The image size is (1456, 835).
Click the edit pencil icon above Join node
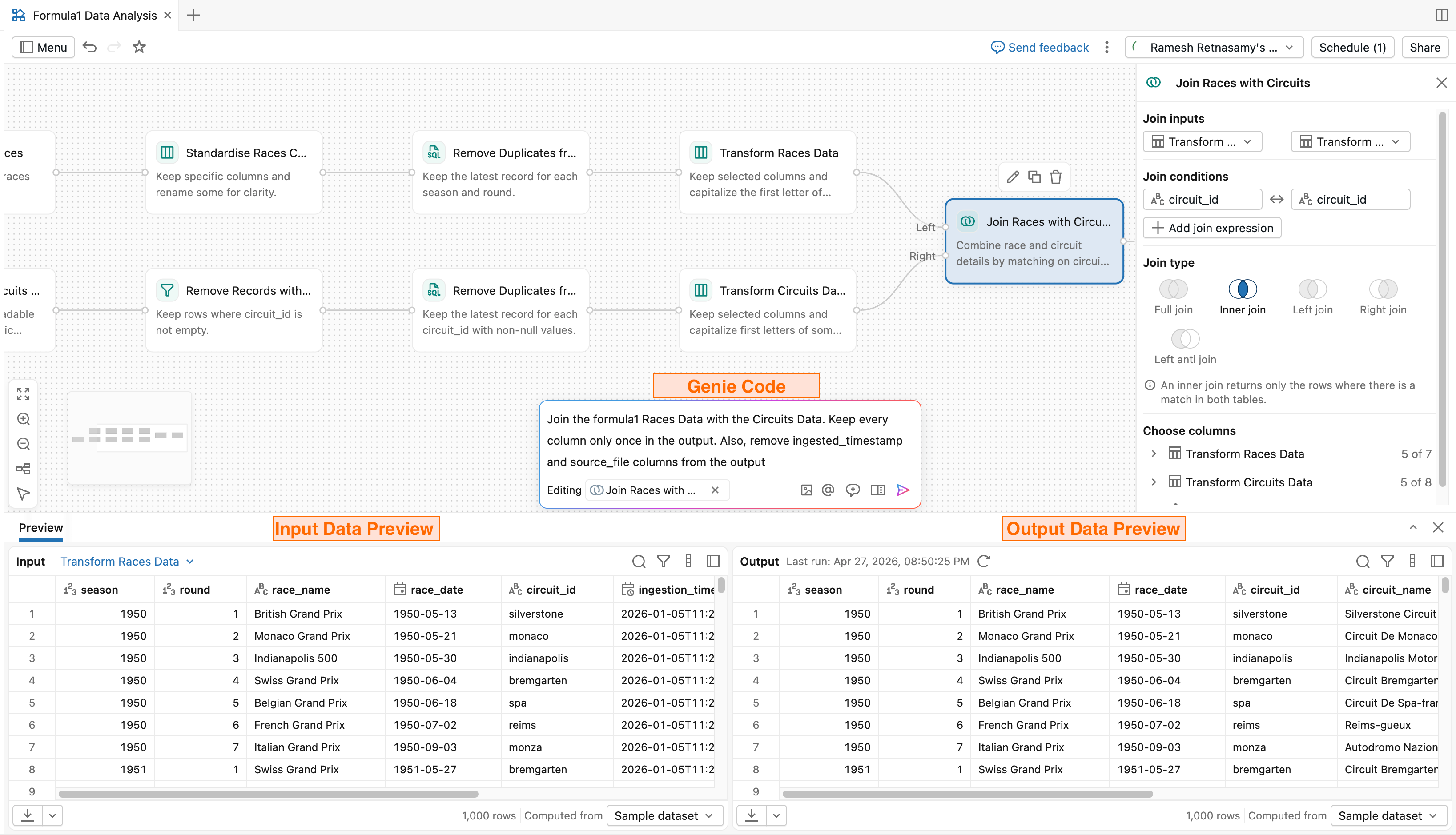(1013, 177)
